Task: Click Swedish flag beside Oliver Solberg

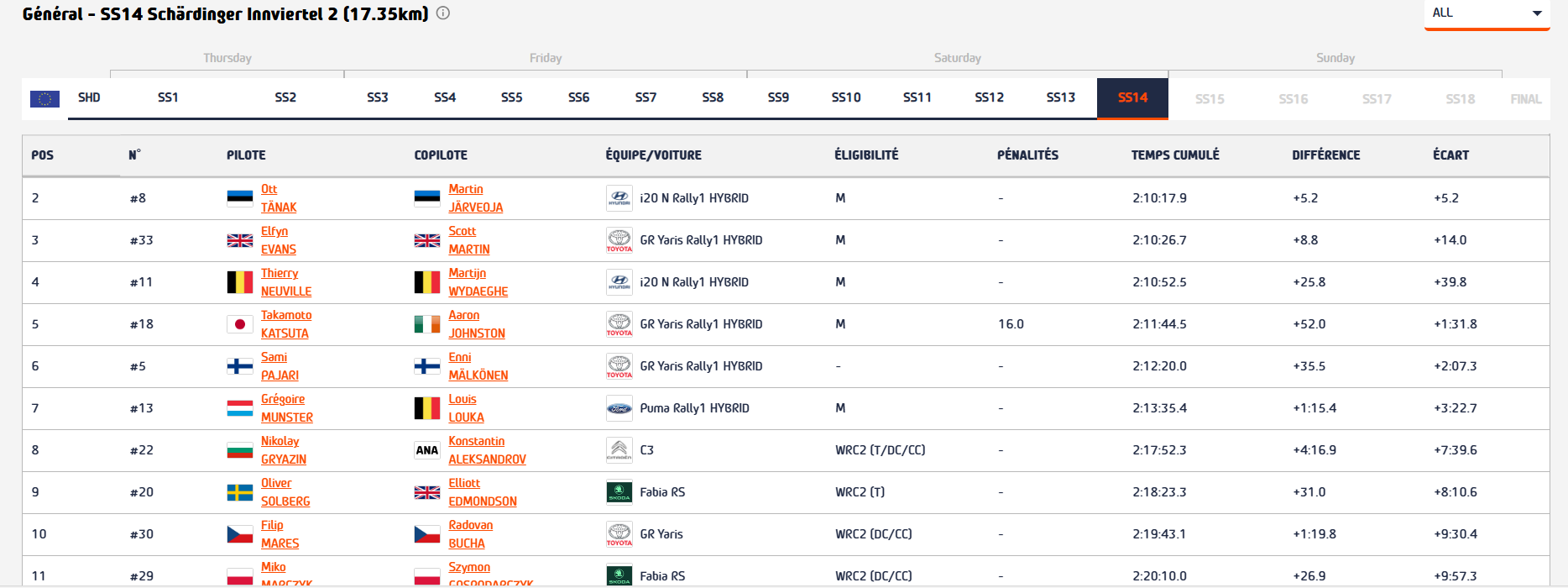Action: pos(240,492)
